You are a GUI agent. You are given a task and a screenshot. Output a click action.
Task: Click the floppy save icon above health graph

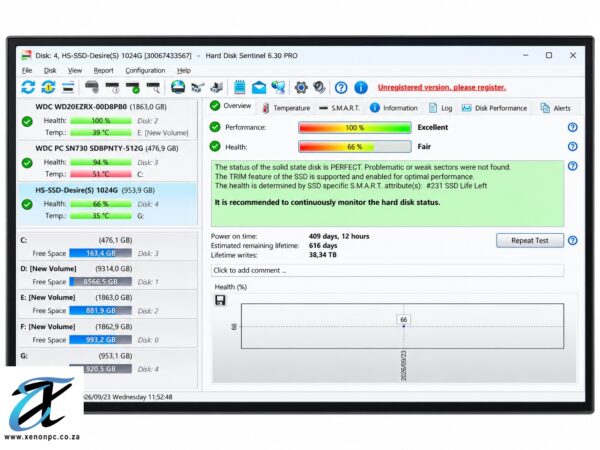[x=220, y=300]
